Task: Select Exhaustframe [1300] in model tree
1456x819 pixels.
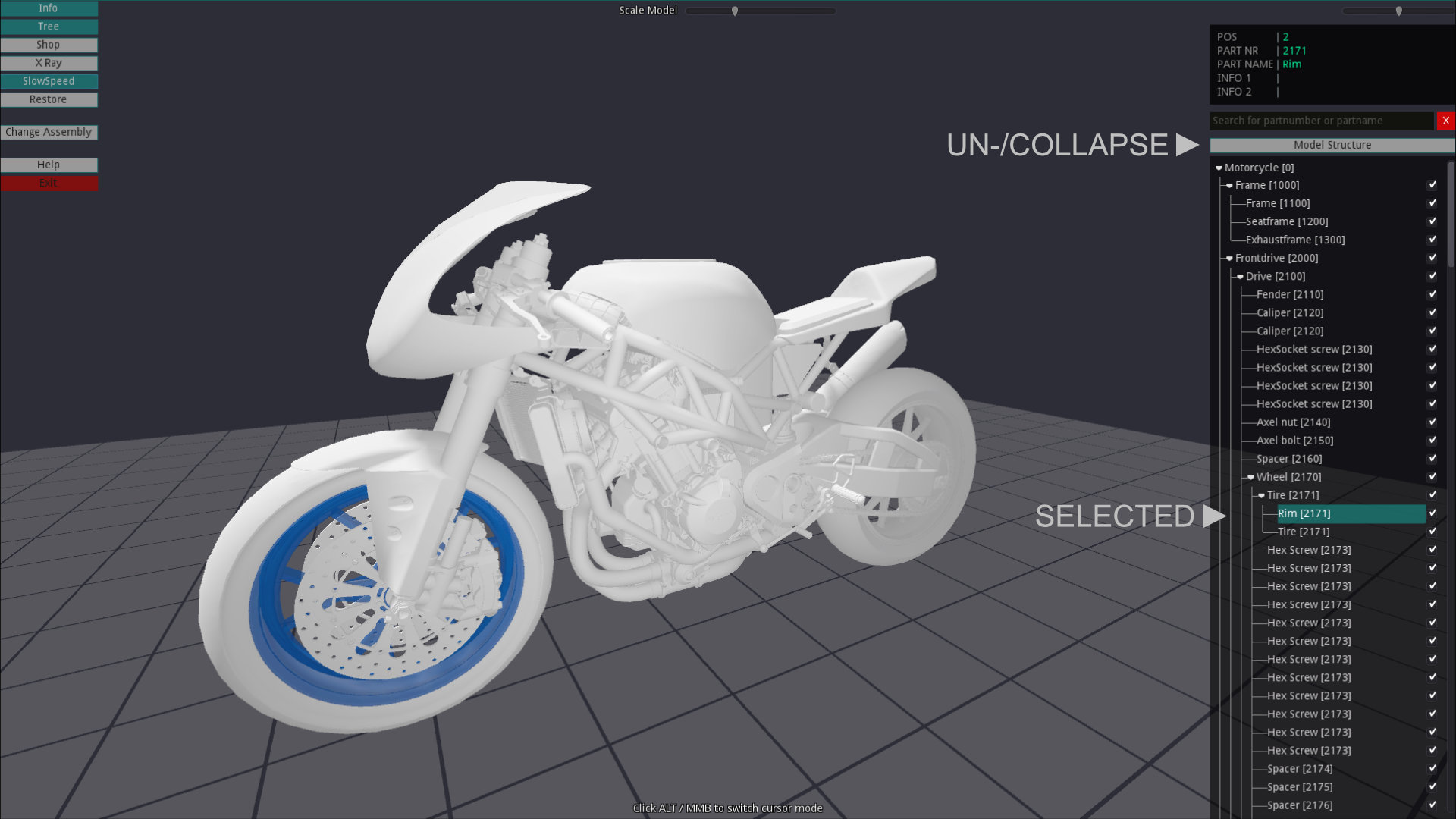Action: (1294, 240)
